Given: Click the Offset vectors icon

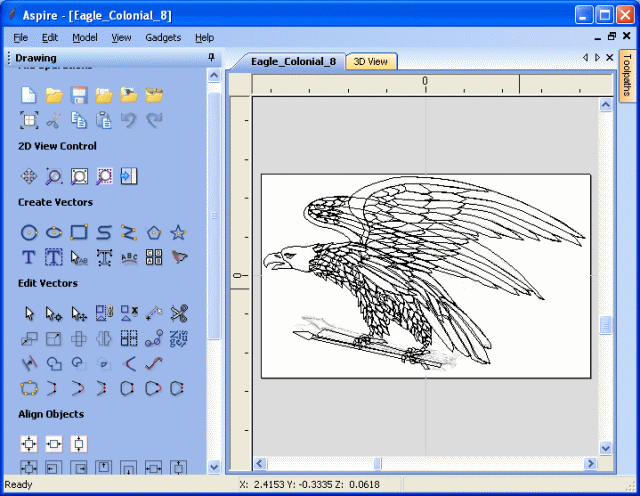Looking at the screenshot, I should tap(29, 363).
